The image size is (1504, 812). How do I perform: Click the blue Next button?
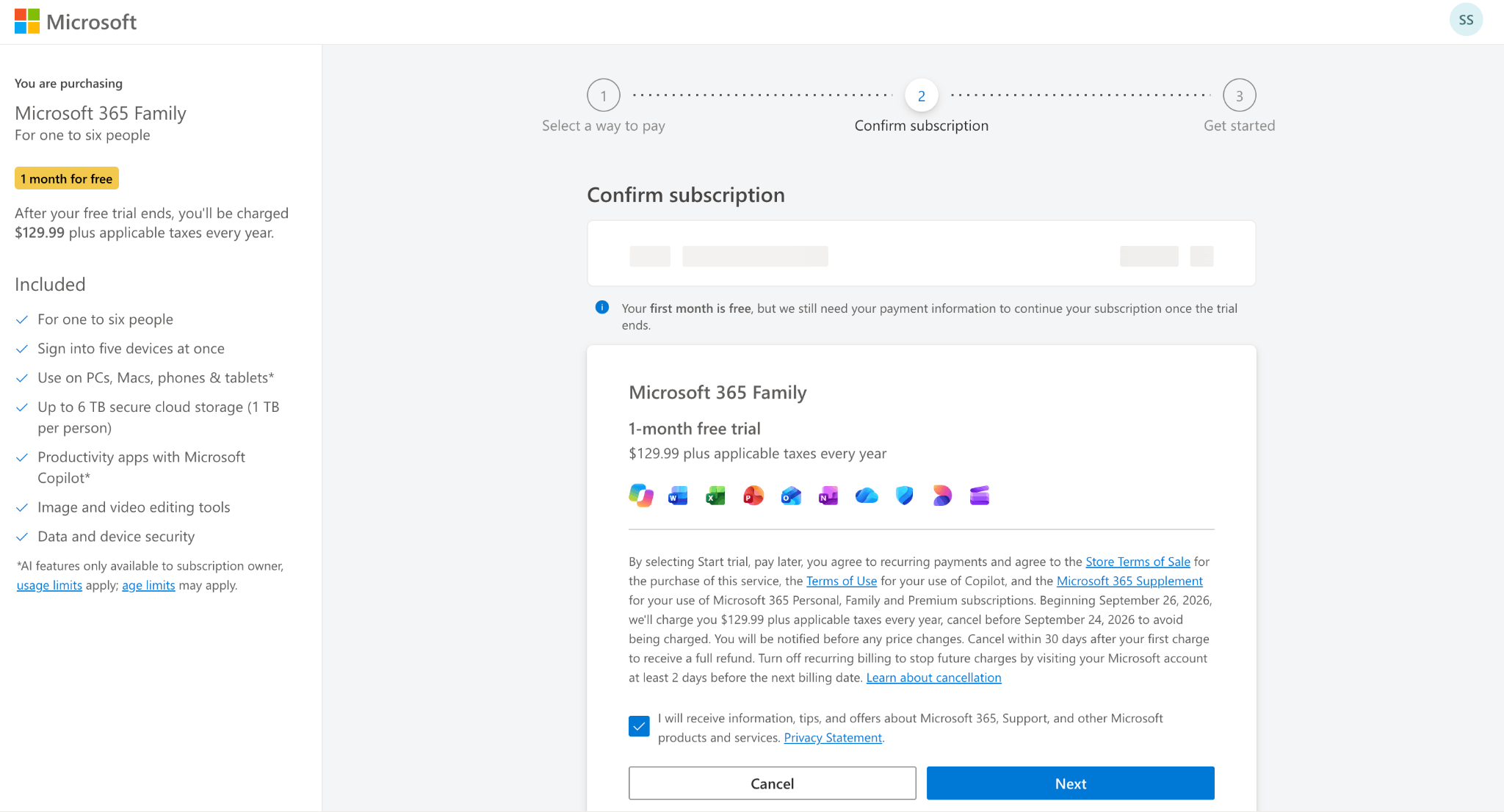[1071, 783]
